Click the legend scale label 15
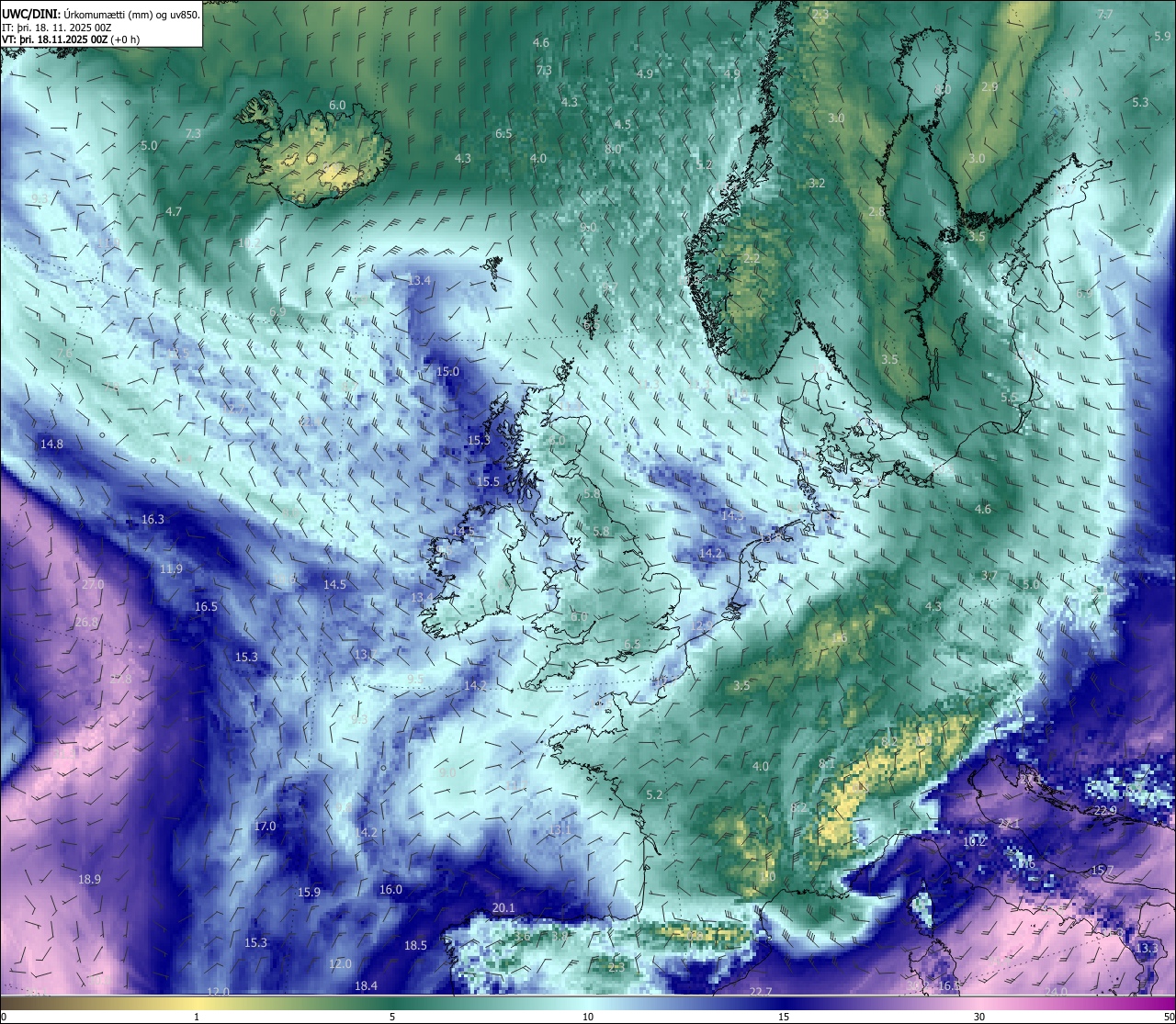 point(783,1017)
